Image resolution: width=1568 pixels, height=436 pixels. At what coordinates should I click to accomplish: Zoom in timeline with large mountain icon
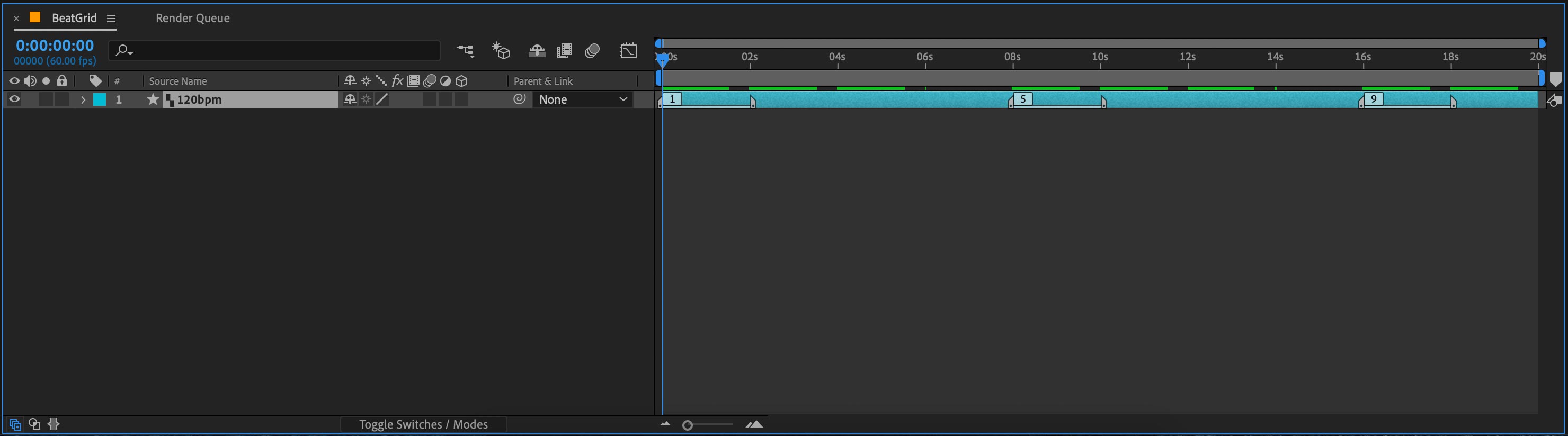click(754, 424)
